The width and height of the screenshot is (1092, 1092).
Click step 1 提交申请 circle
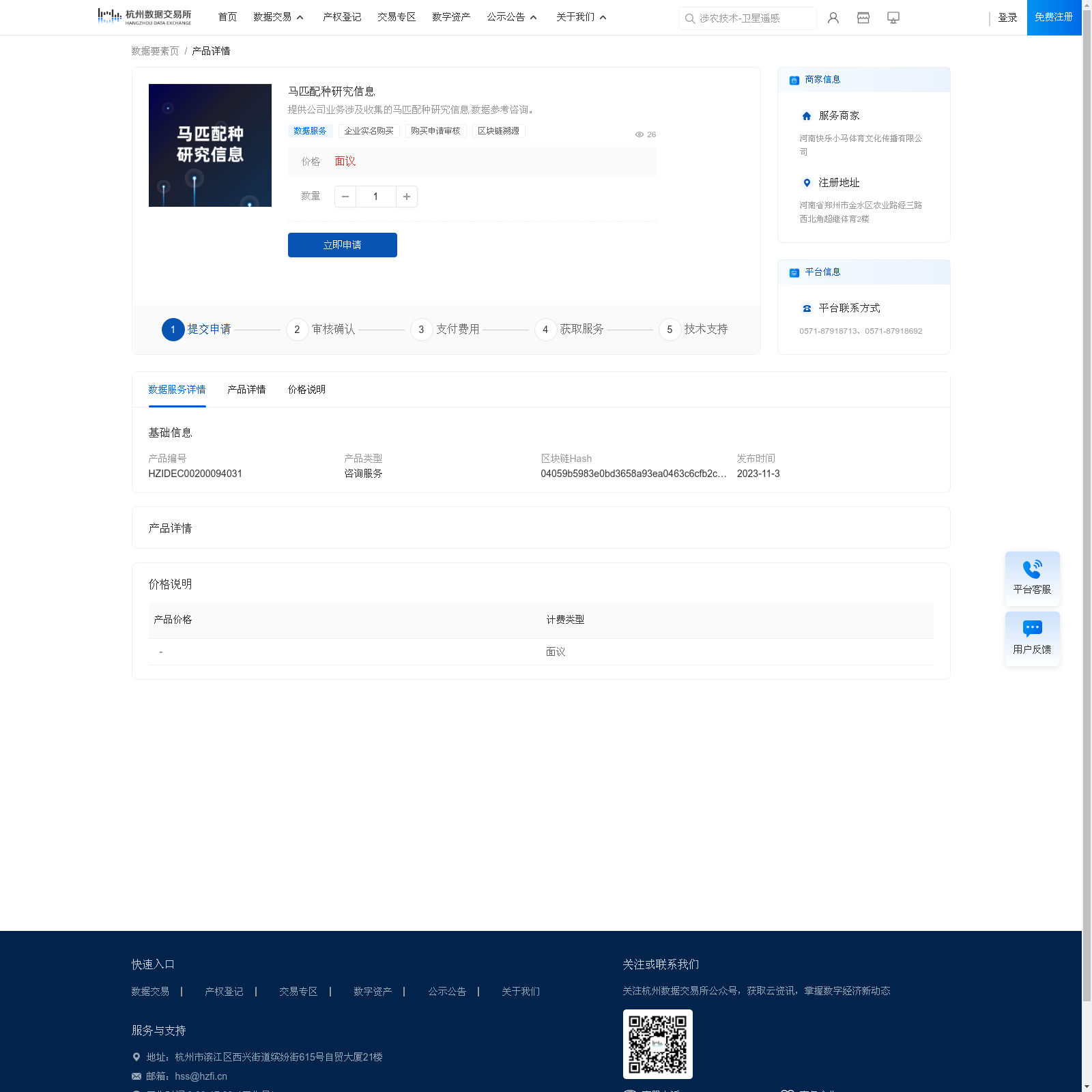pos(173,330)
